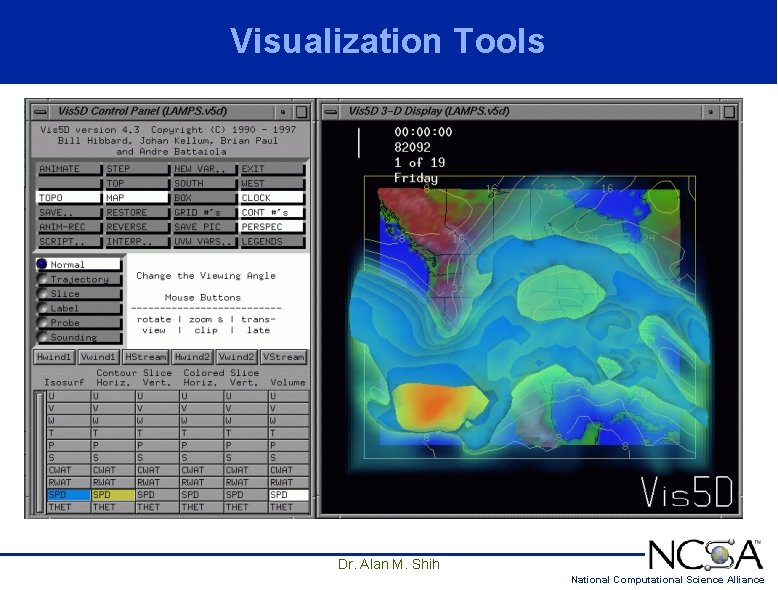Select the Probe mouse mode
Screen dimensions: 778x590
click(79, 323)
